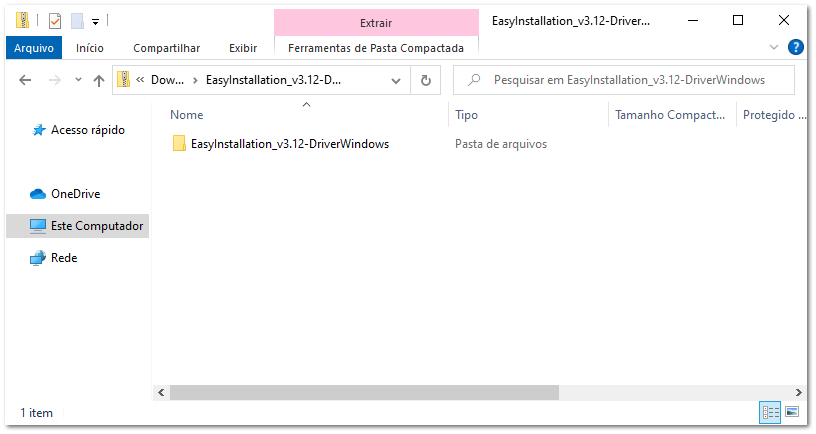The image size is (816, 434).
Task: Select Ferramentas de Pasta Compactada tab
Action: click(x=376, y=48)
